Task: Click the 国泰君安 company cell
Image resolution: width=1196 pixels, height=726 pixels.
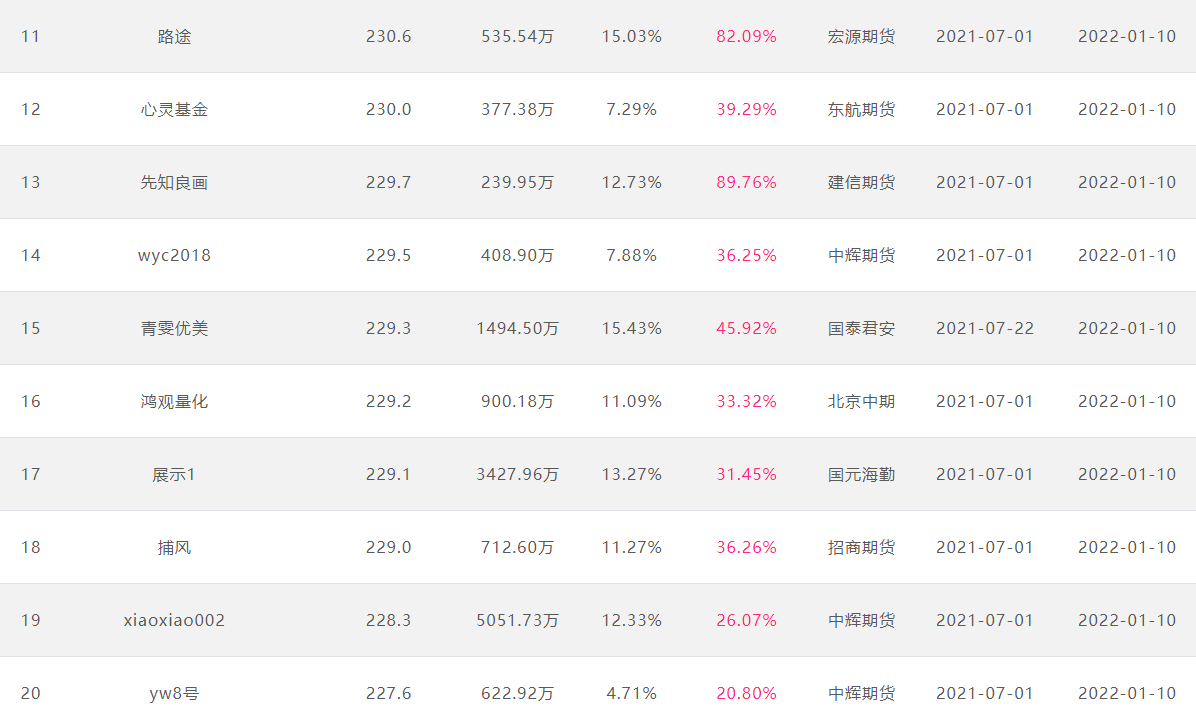Action: coord(861,329)
